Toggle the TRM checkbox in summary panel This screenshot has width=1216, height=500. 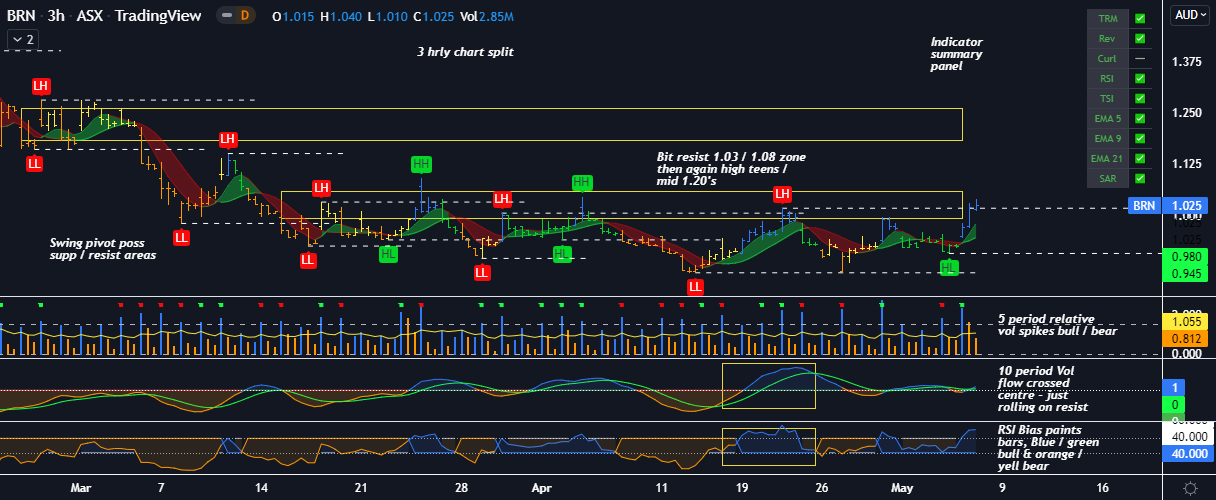point(1140,19)
